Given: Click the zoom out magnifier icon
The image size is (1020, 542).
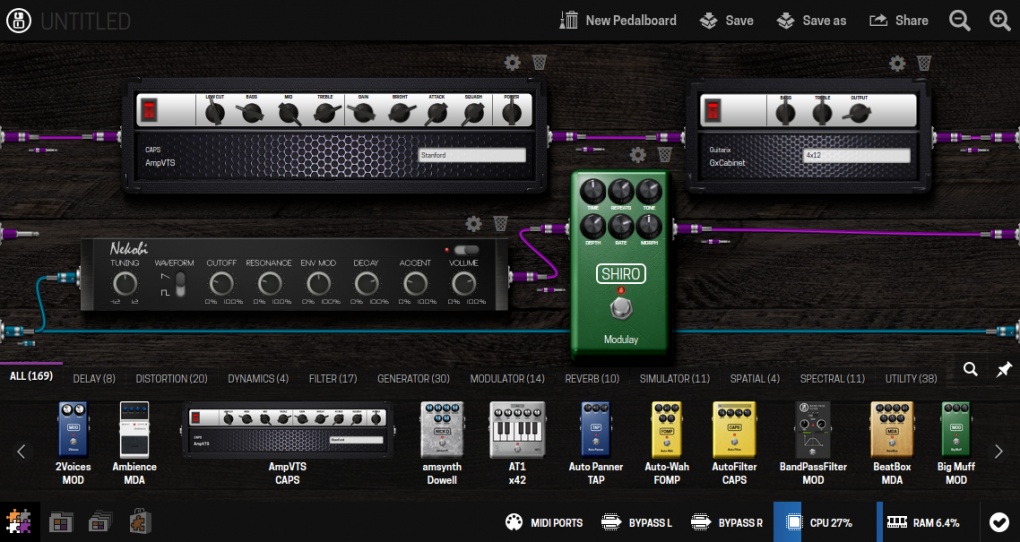Looking at the screenshot, I should (959, 20).
